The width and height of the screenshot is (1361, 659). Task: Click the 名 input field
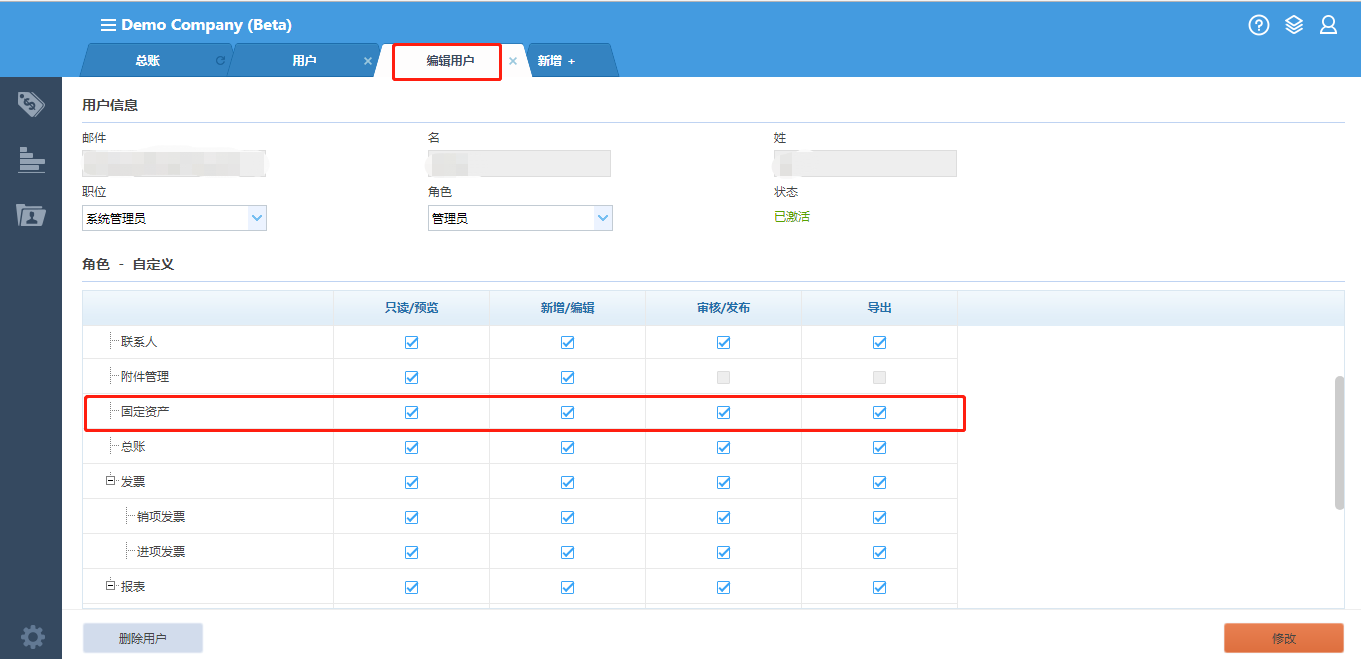pyautogui.click(x=520, y=163)
